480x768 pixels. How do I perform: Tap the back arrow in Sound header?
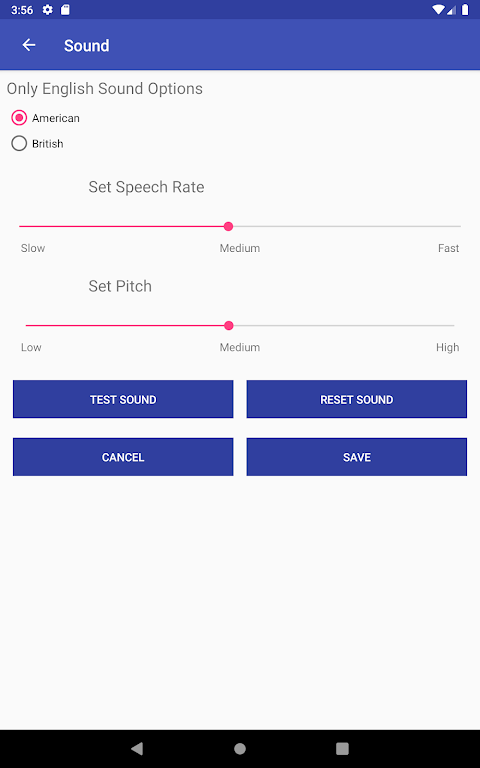[x=29, y=46]
